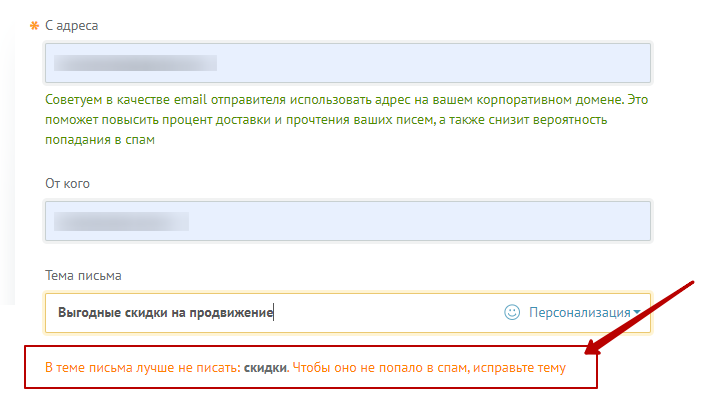
Task: Click the blurred sender email address value
Action: [135, 63]
